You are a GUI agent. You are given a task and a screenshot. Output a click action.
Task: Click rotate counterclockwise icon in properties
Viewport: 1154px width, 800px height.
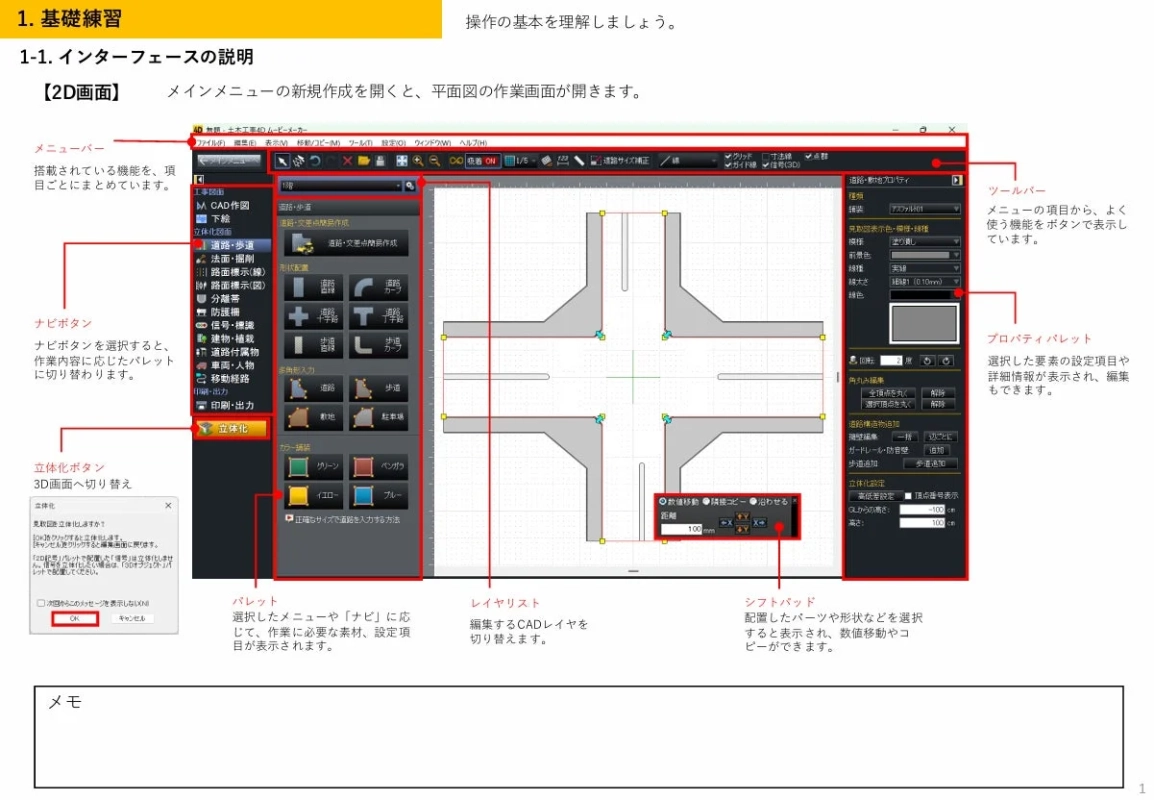pyautogui.click(x=927, y=361)
